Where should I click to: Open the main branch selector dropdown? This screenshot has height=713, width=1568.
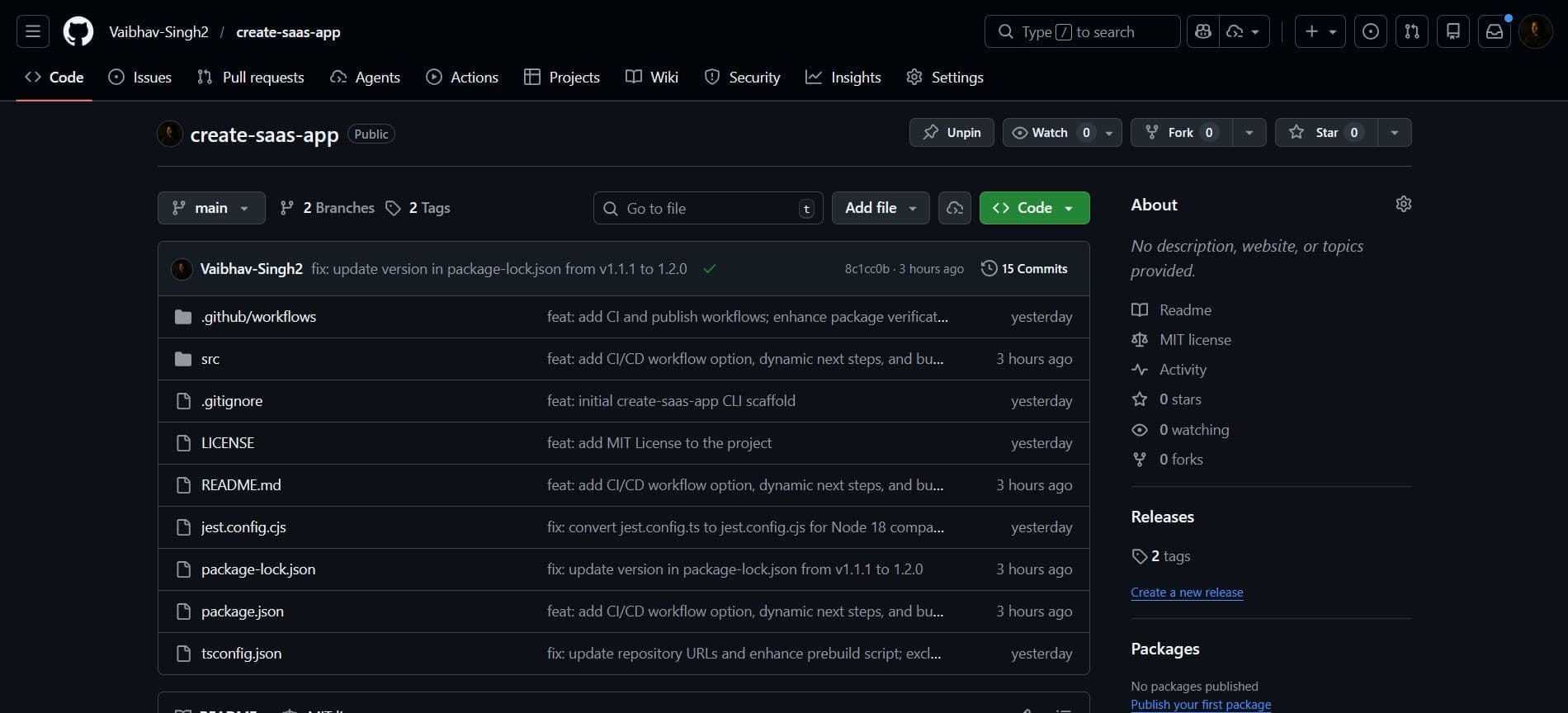point(211,208)
